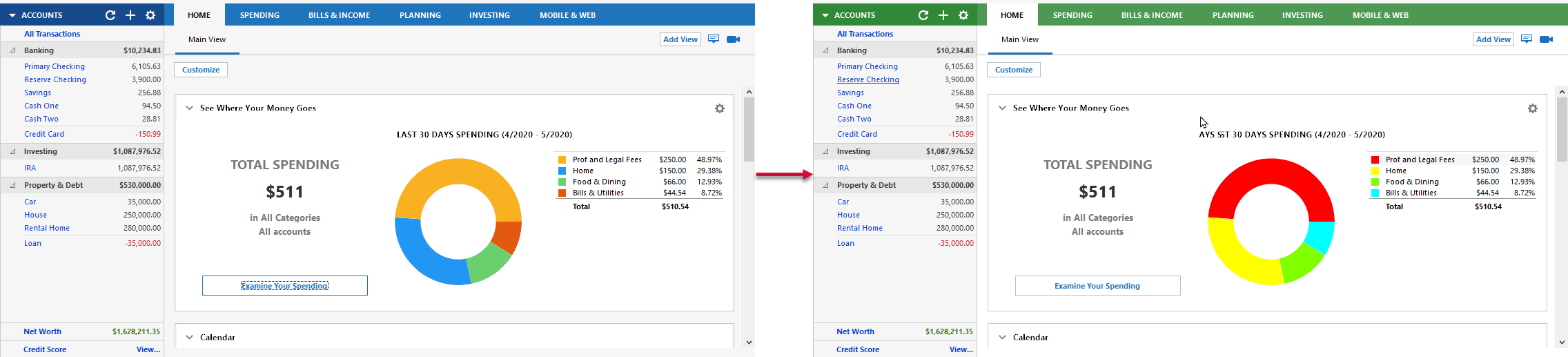
Task: Collapse Investing group in green-themed sidebar
Action: pos(825,151)
